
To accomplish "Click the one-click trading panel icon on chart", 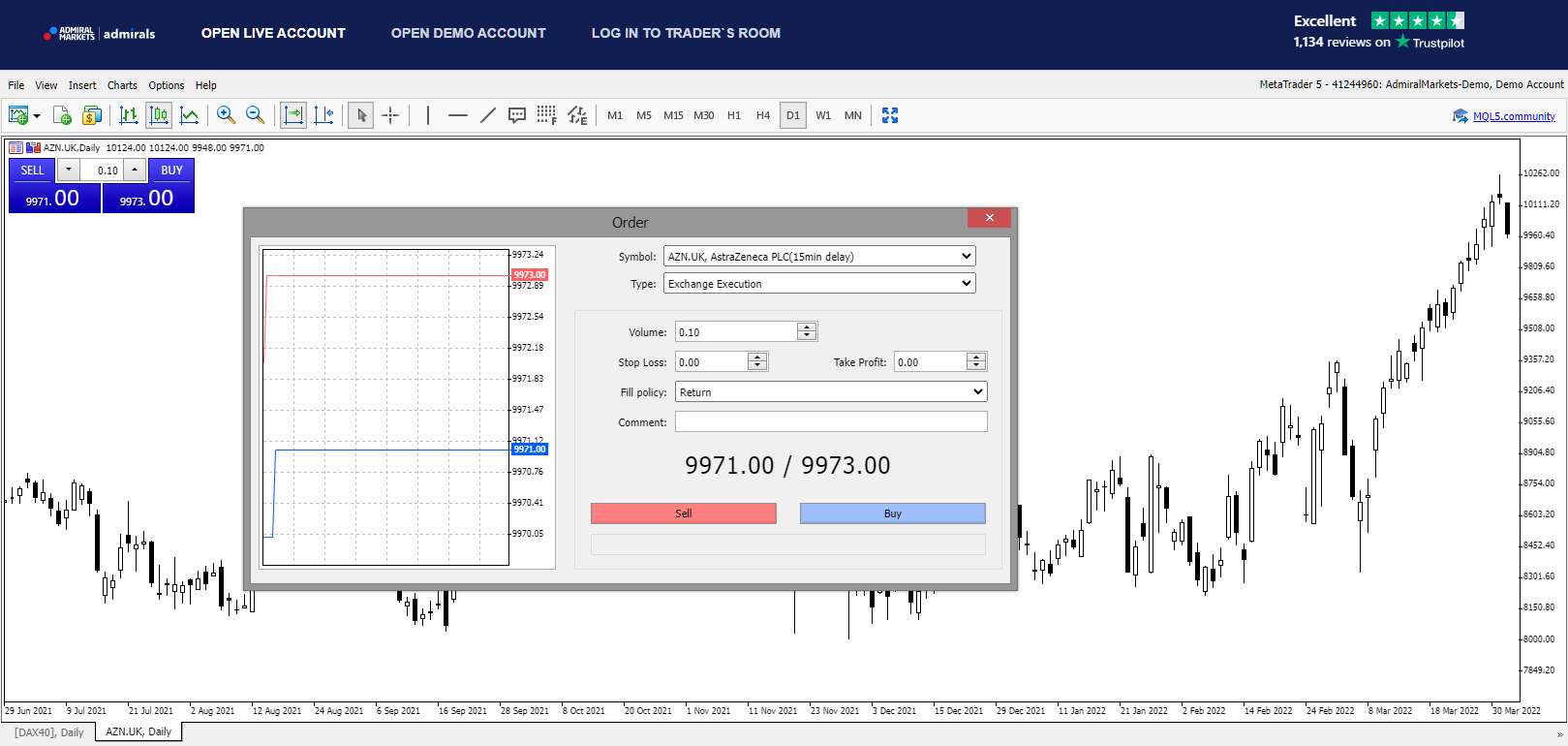I will click(34, 148).
